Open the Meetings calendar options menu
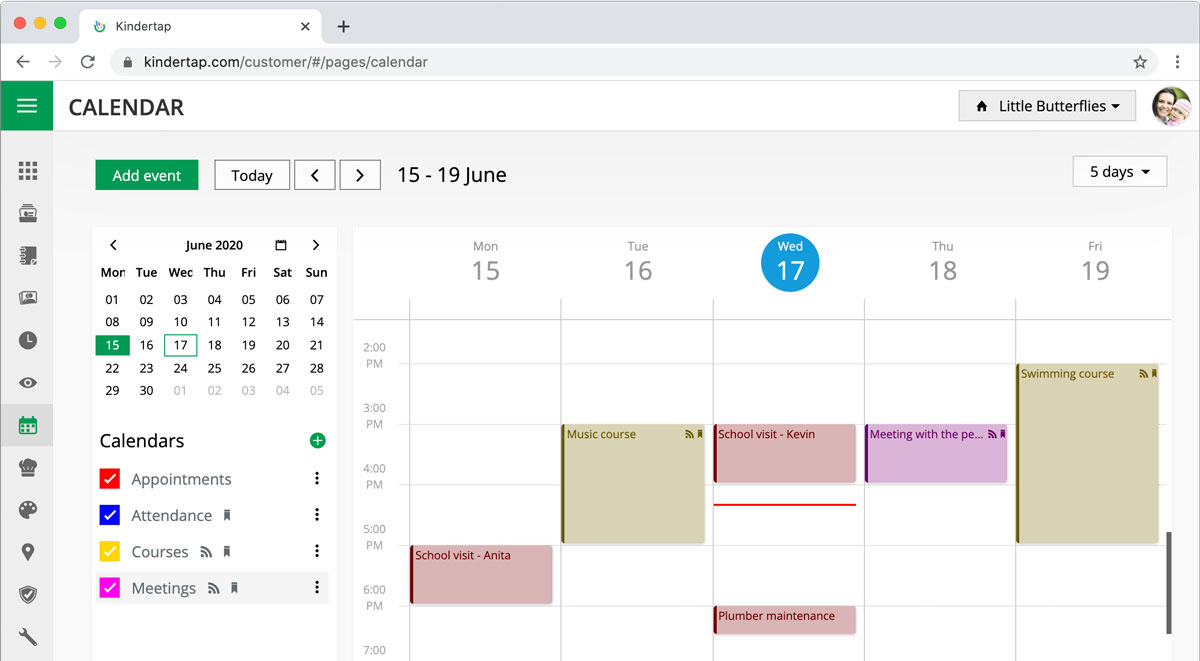The width and height of the screenshot is (1200, 661). pyautogui.click(x=317, y=587)
